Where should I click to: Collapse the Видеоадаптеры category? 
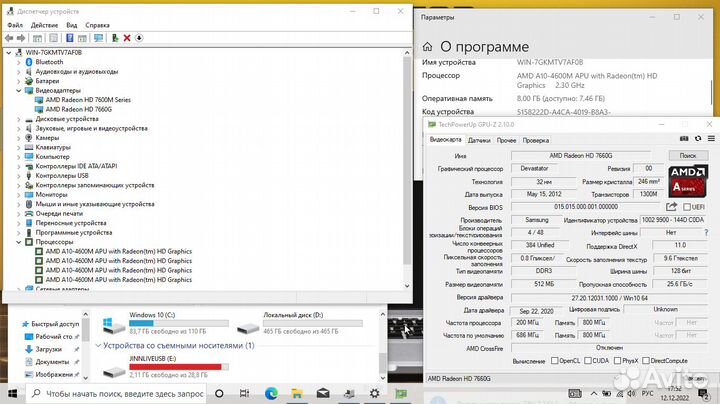(x=20, y=90)
